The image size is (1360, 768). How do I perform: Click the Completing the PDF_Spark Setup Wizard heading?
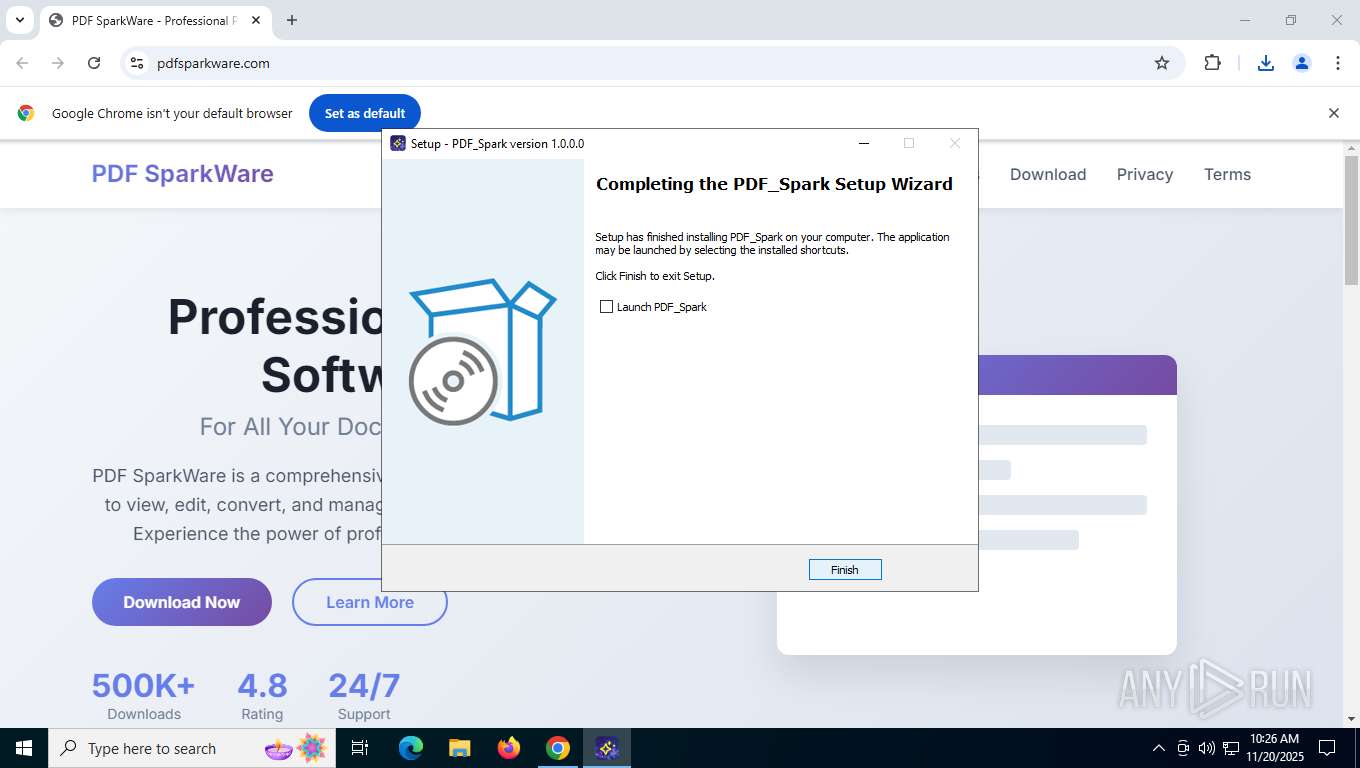pos(774,184)
